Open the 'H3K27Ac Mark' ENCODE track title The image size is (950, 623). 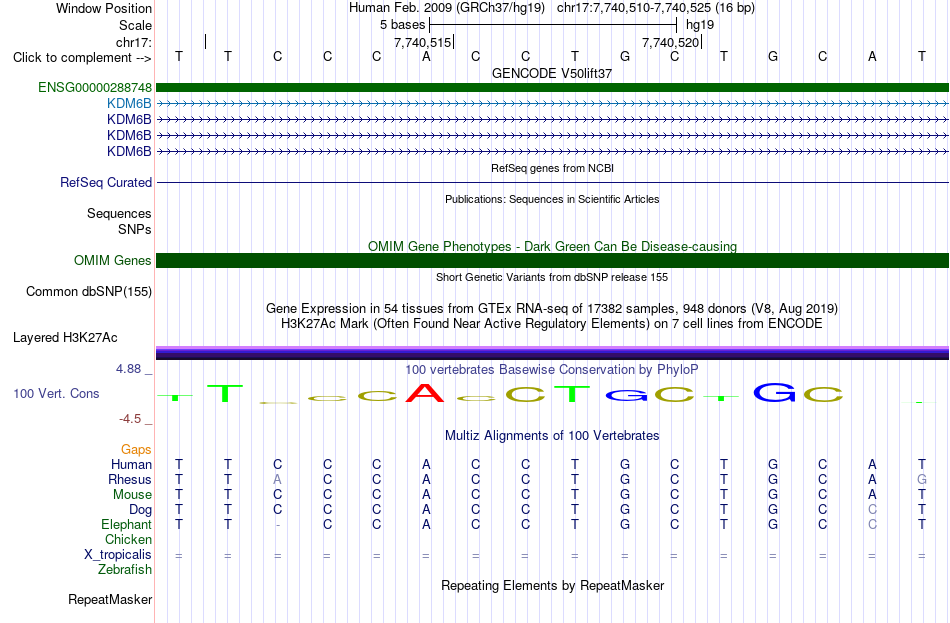click(552, 324)
